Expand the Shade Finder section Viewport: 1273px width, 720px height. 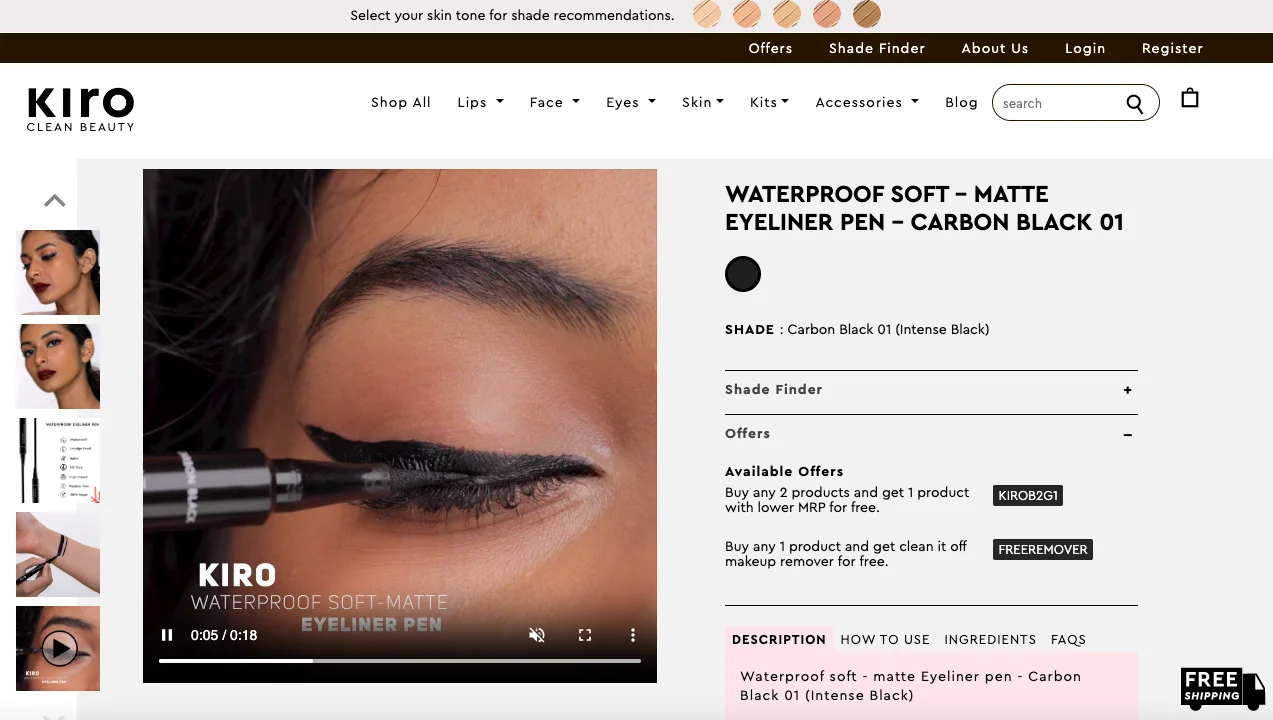click(931, 390)
